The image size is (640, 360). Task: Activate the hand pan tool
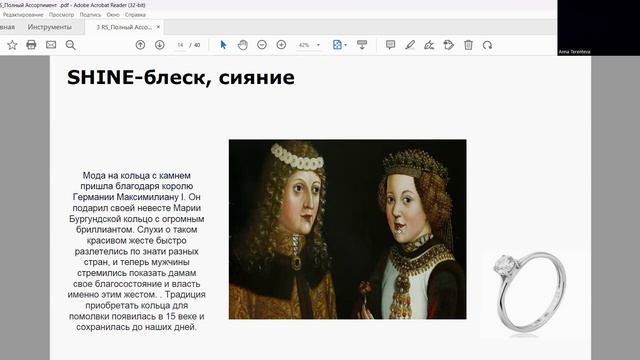tap(242, 45)
